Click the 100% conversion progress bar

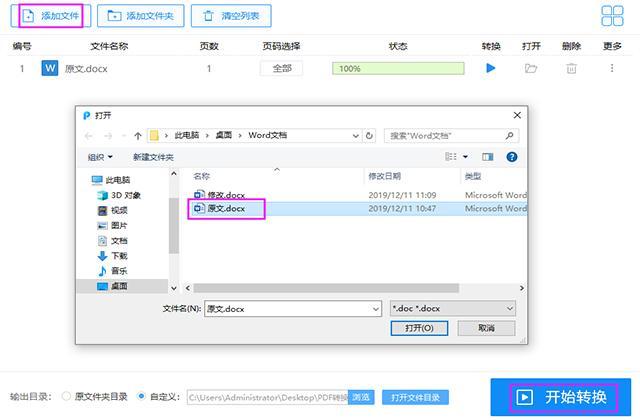click(x=398, y=68)
